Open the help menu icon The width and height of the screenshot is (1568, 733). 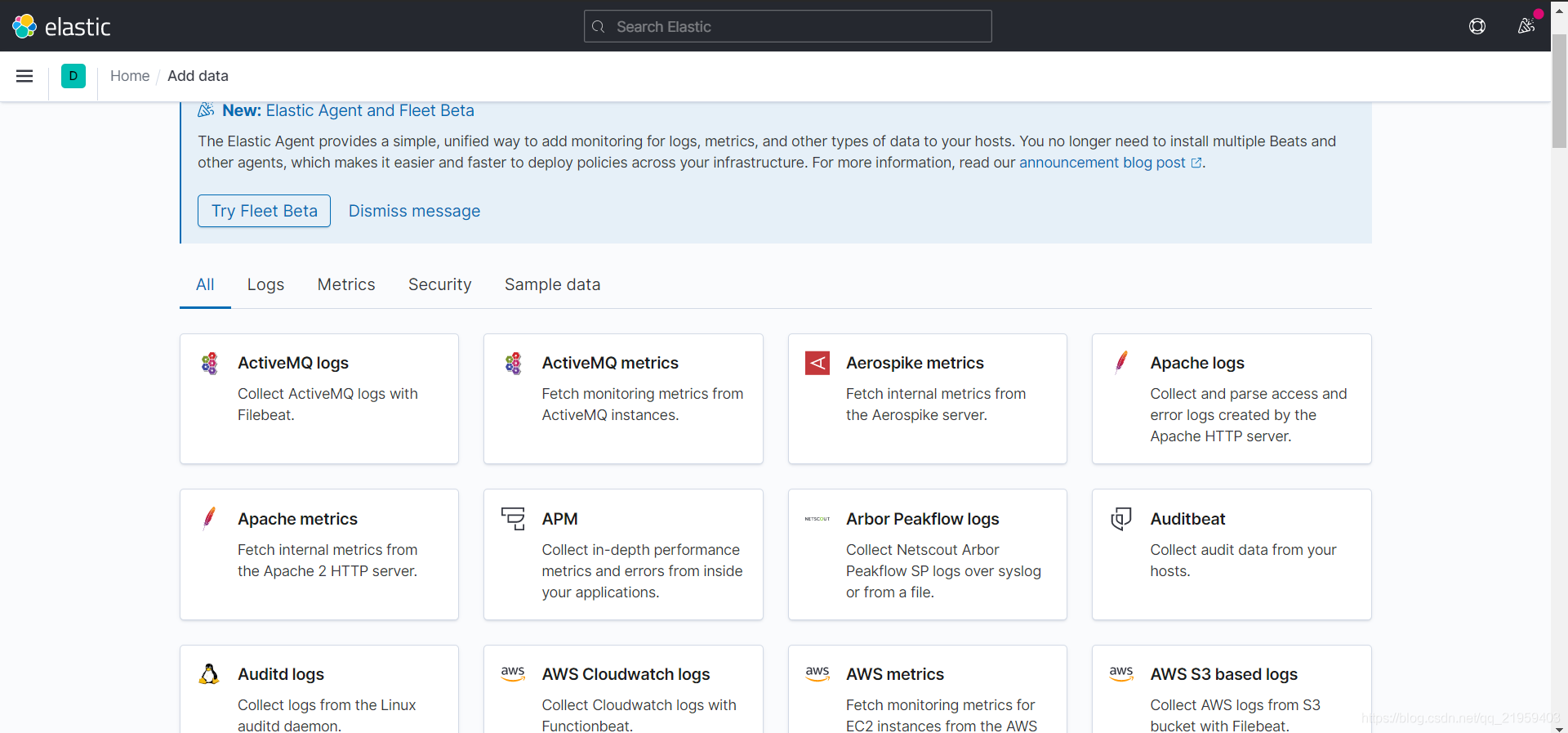1477,26
